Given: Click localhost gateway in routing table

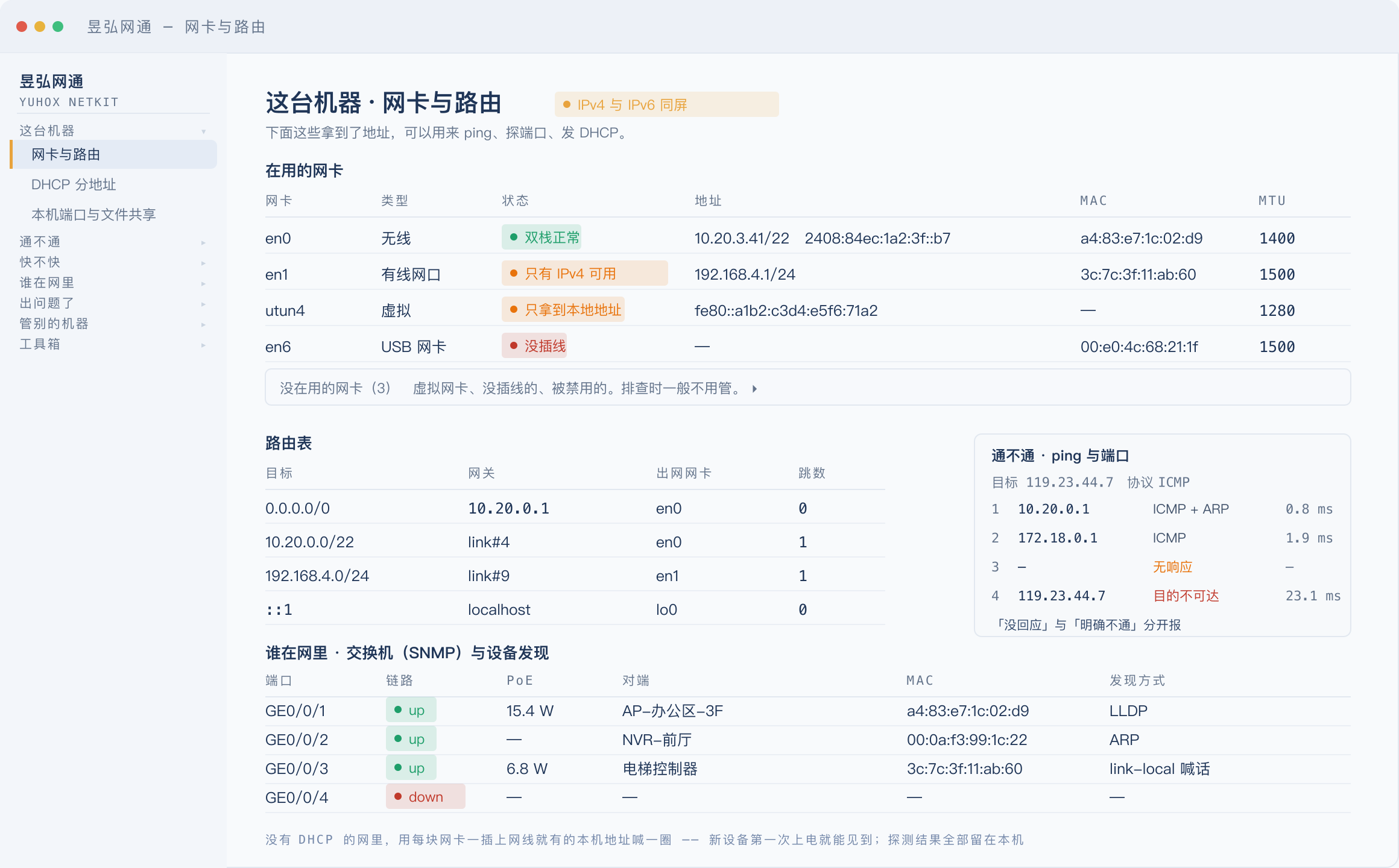Looking at the screenshot, I should click(x=499, y=610).
